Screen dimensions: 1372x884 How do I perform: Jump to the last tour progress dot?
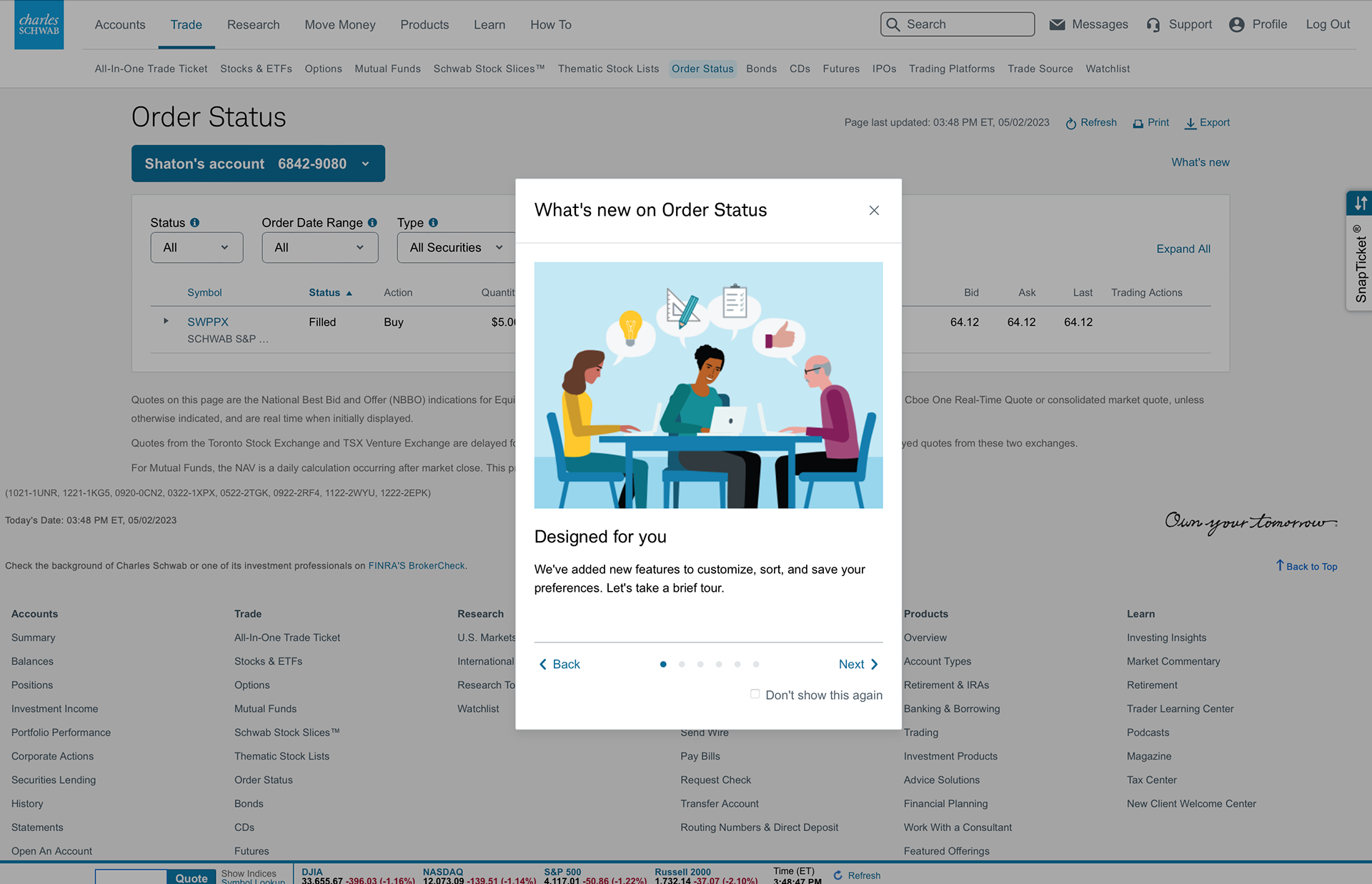[756, 665]
